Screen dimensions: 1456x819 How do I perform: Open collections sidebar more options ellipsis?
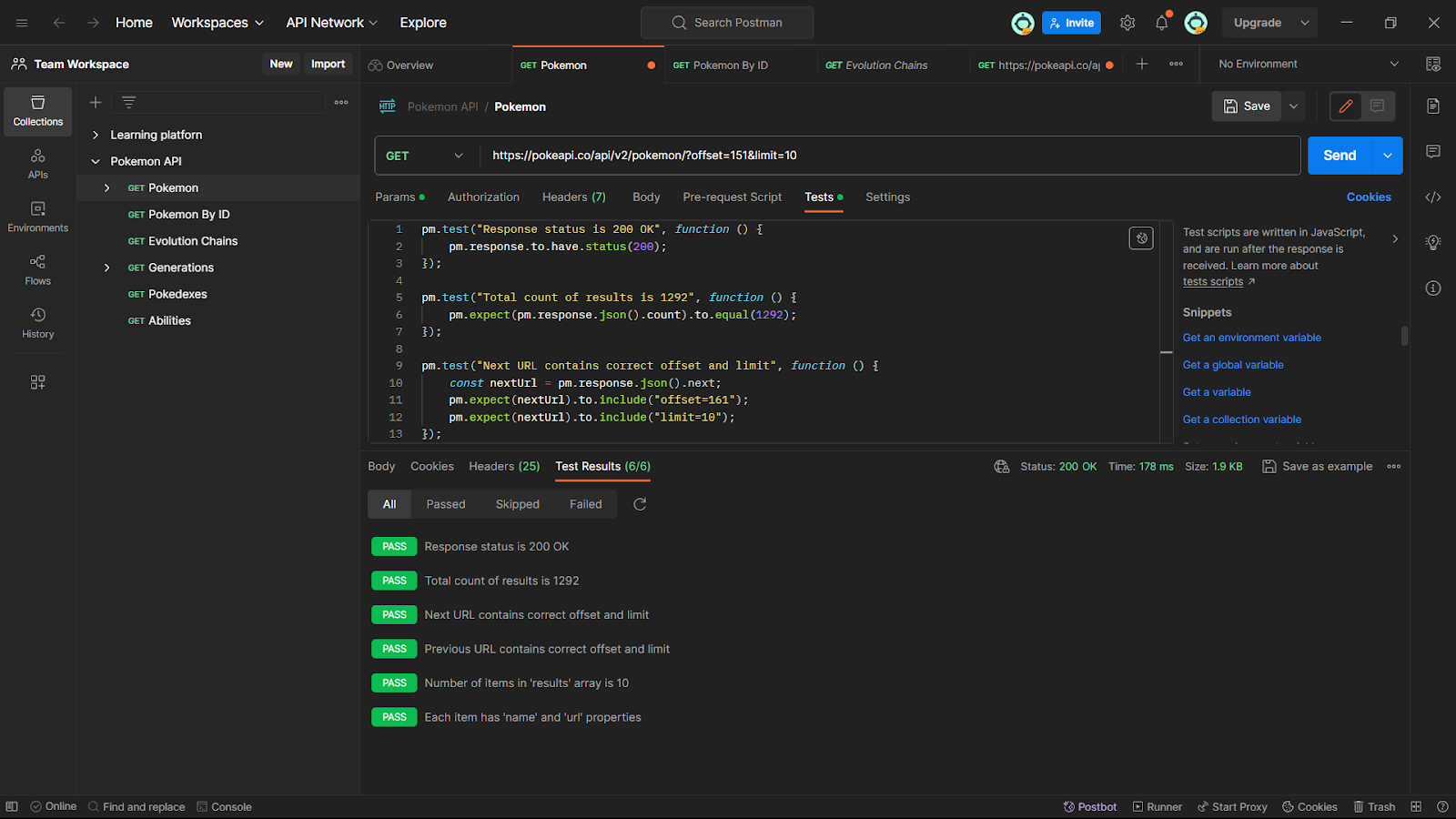tap(341, 103)
